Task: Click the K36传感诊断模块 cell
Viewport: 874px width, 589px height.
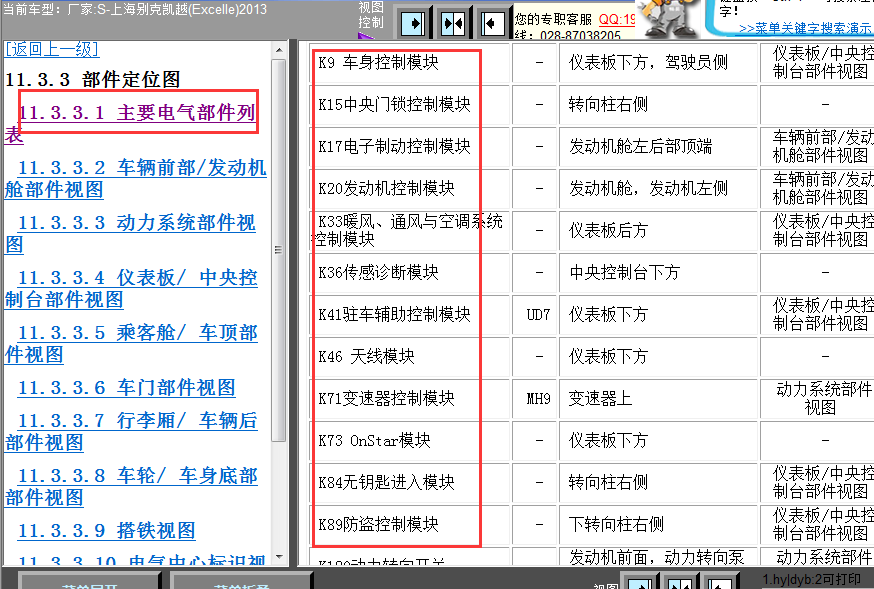Action: [x=410, y=272]
